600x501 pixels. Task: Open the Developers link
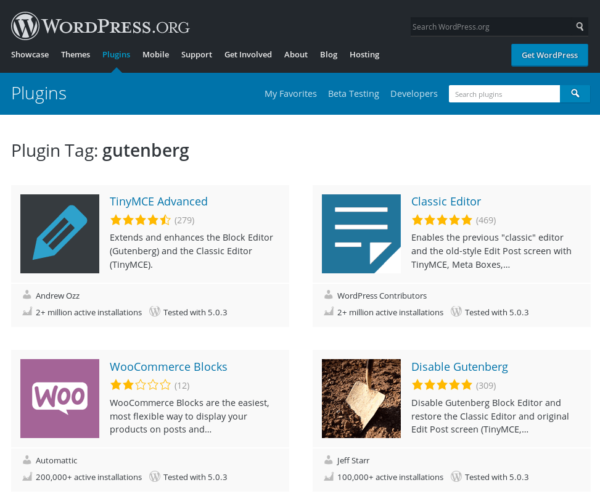coord(414,94)
